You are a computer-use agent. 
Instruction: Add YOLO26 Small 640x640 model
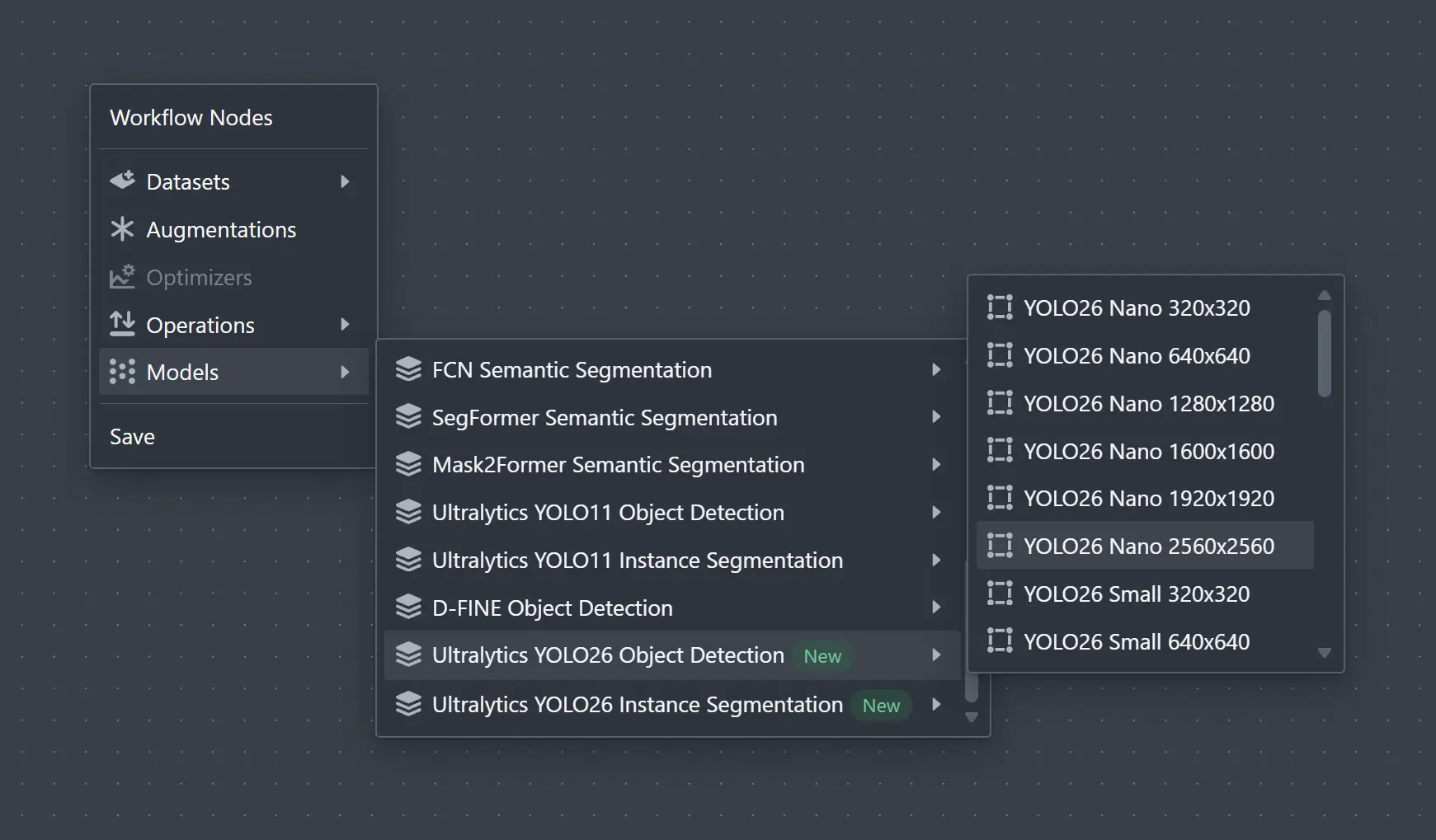[x=1145, y=641]
